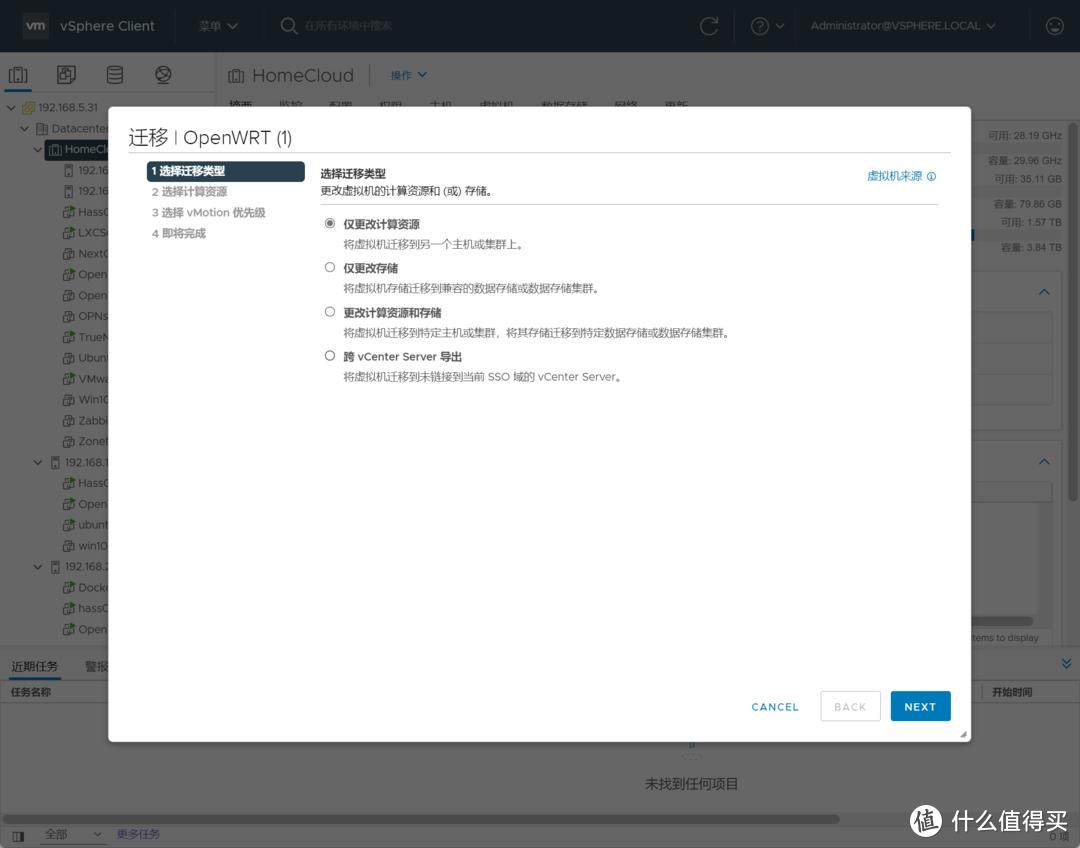Click CANCEL to dismiss the migration wizard

(774, 706)
